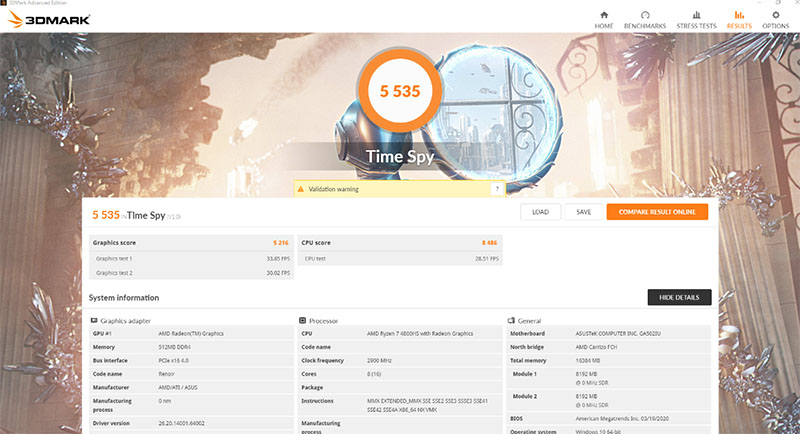The width and height of the screenshot is (800, 434).
Task: Open the Home icon
Action: pyautogui.click(x=604, y=15)
